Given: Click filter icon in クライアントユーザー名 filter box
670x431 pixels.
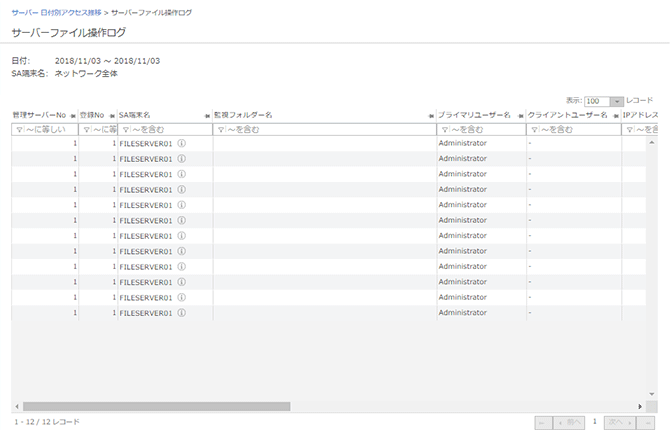Looking at the screenshot, I should pyautogui.click(x=535, y=130).
